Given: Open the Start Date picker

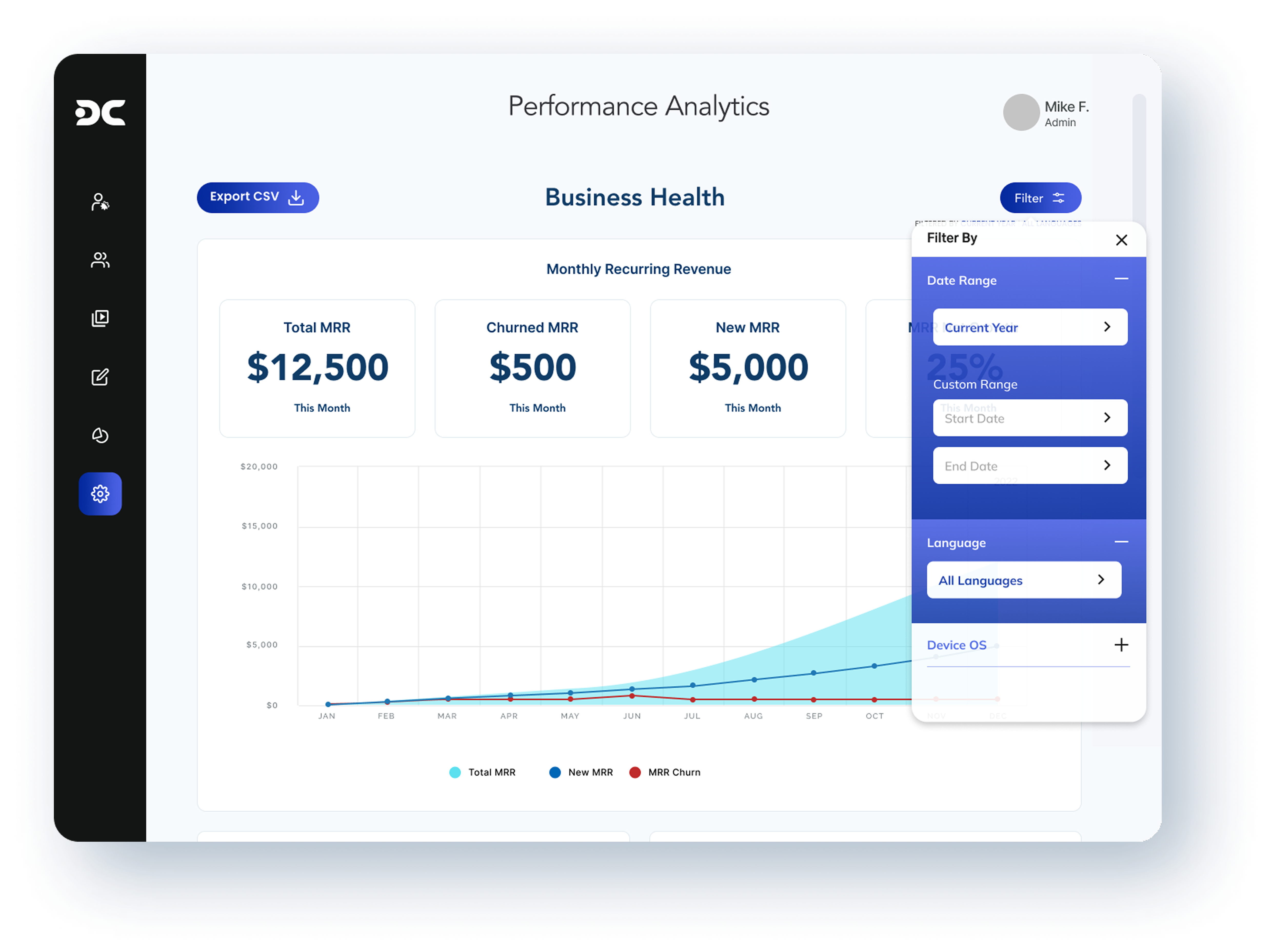Looking at the screenshot, I should [x=1030, y=418].
